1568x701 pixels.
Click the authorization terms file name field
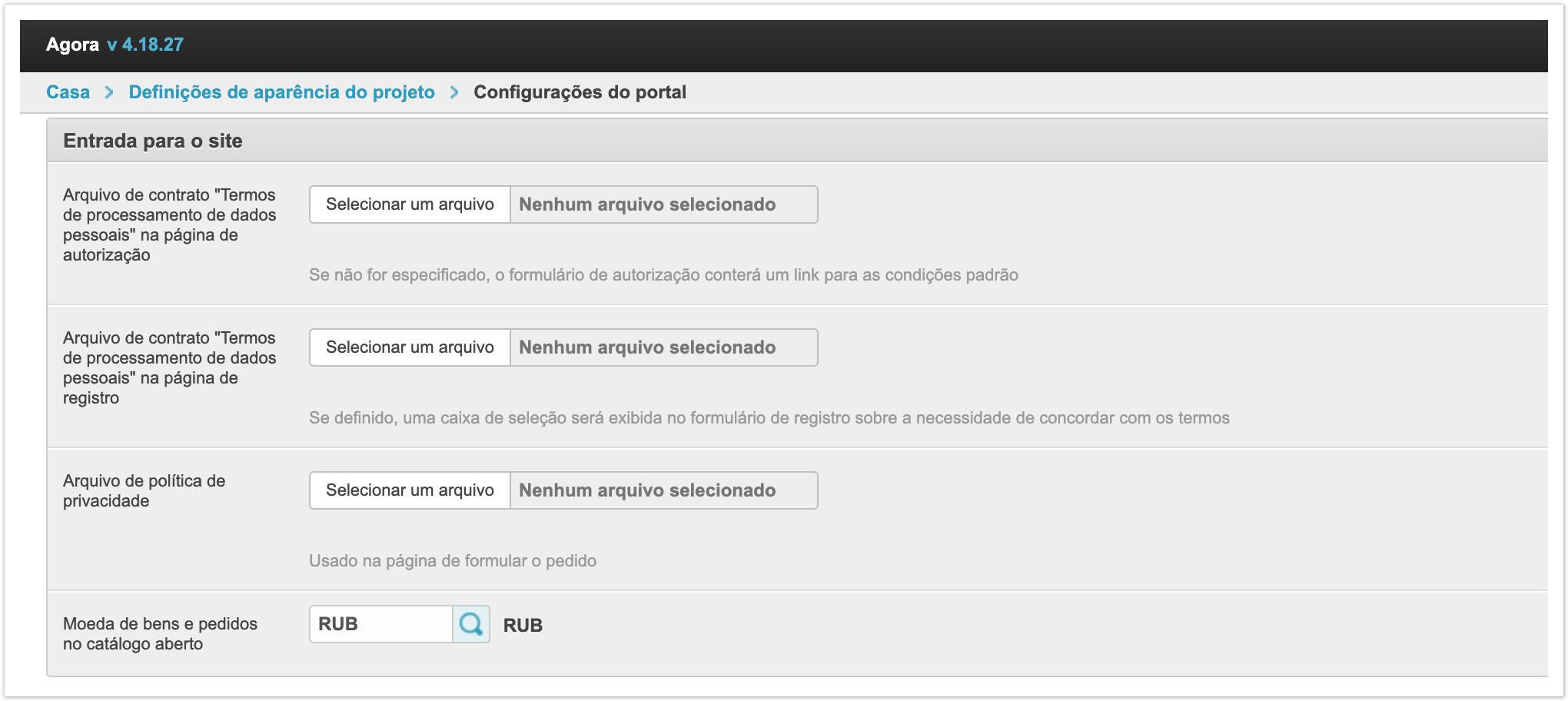(x=663, y=204)
